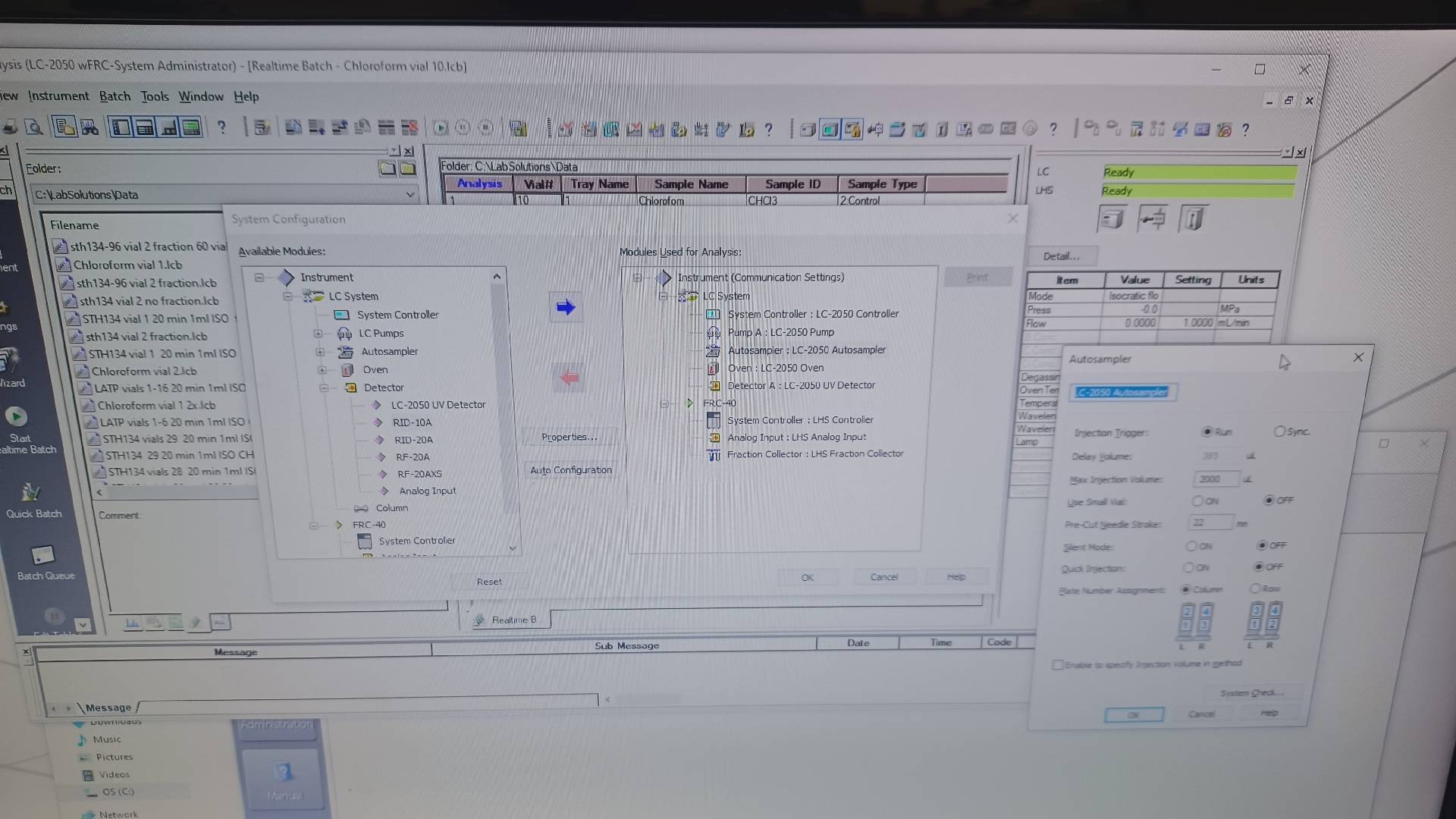The width and height of the screenshot is (1456, 819).
Task: Click the blue add-module arrow
Action: click(x=566, y=307)
